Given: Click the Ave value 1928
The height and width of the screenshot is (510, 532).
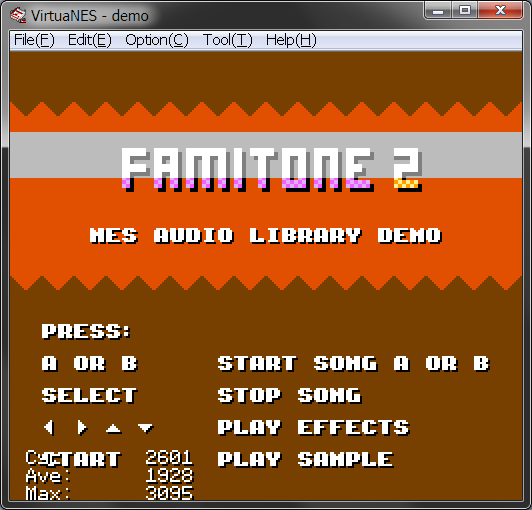Looking at the screenshot, I should 169,475.
